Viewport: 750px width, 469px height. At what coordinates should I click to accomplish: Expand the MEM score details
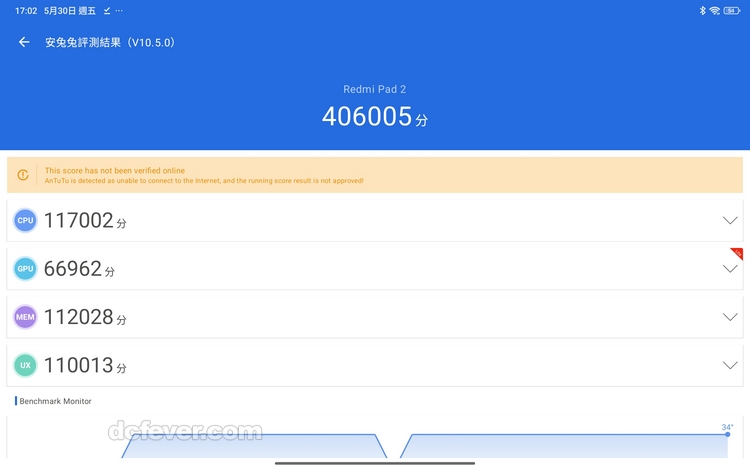(730, 317)
